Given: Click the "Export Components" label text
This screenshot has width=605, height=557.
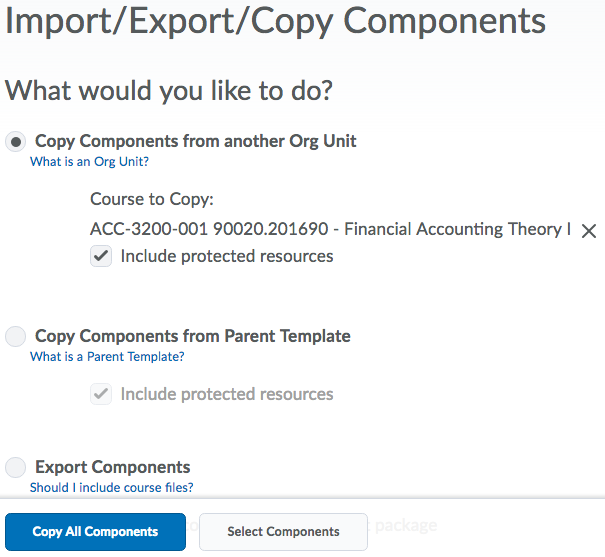Looking at the screenshot, I should (113, 467).
